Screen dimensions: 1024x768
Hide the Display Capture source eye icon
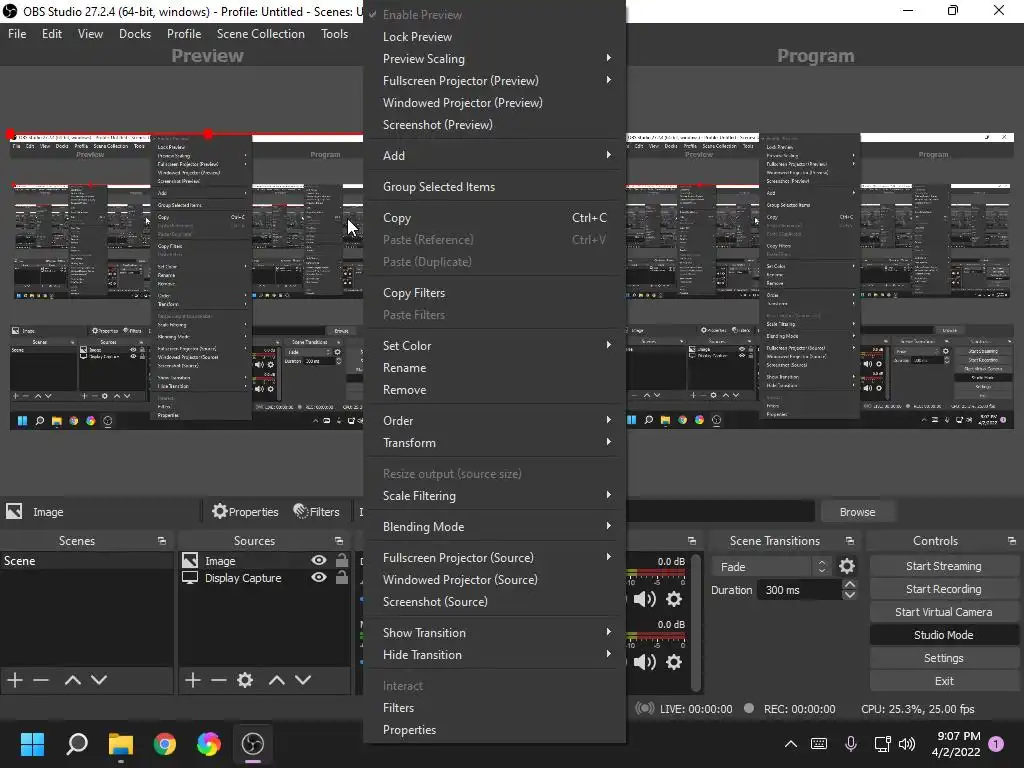click(319, 577)
